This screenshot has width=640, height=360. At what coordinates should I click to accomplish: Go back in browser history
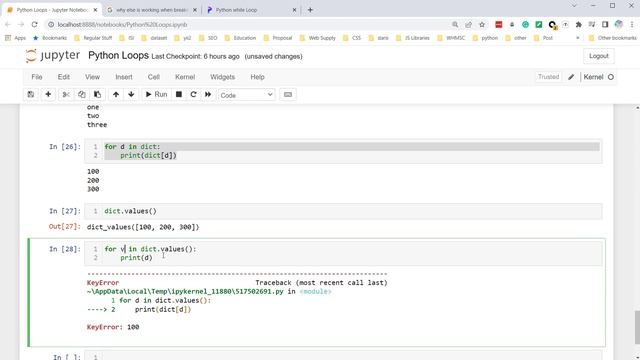click(8, 24)
